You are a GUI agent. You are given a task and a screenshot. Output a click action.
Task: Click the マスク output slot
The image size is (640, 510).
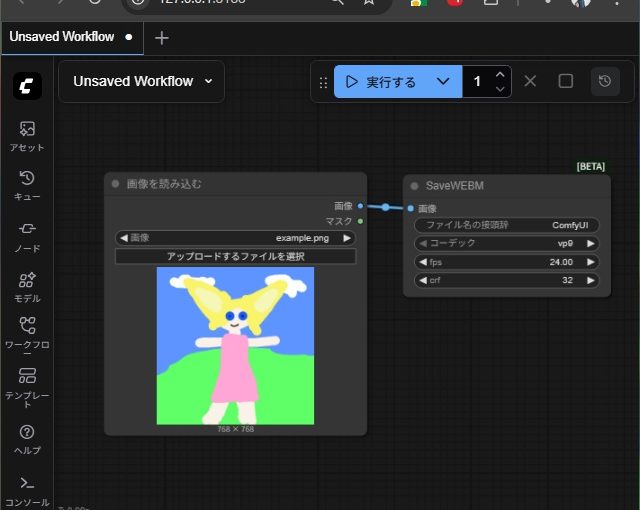[360, 221]
